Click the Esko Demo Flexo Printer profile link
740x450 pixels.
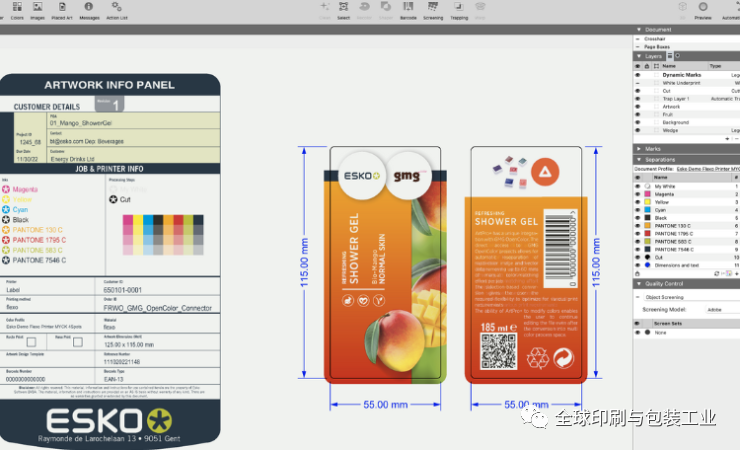tap(710, 169)
